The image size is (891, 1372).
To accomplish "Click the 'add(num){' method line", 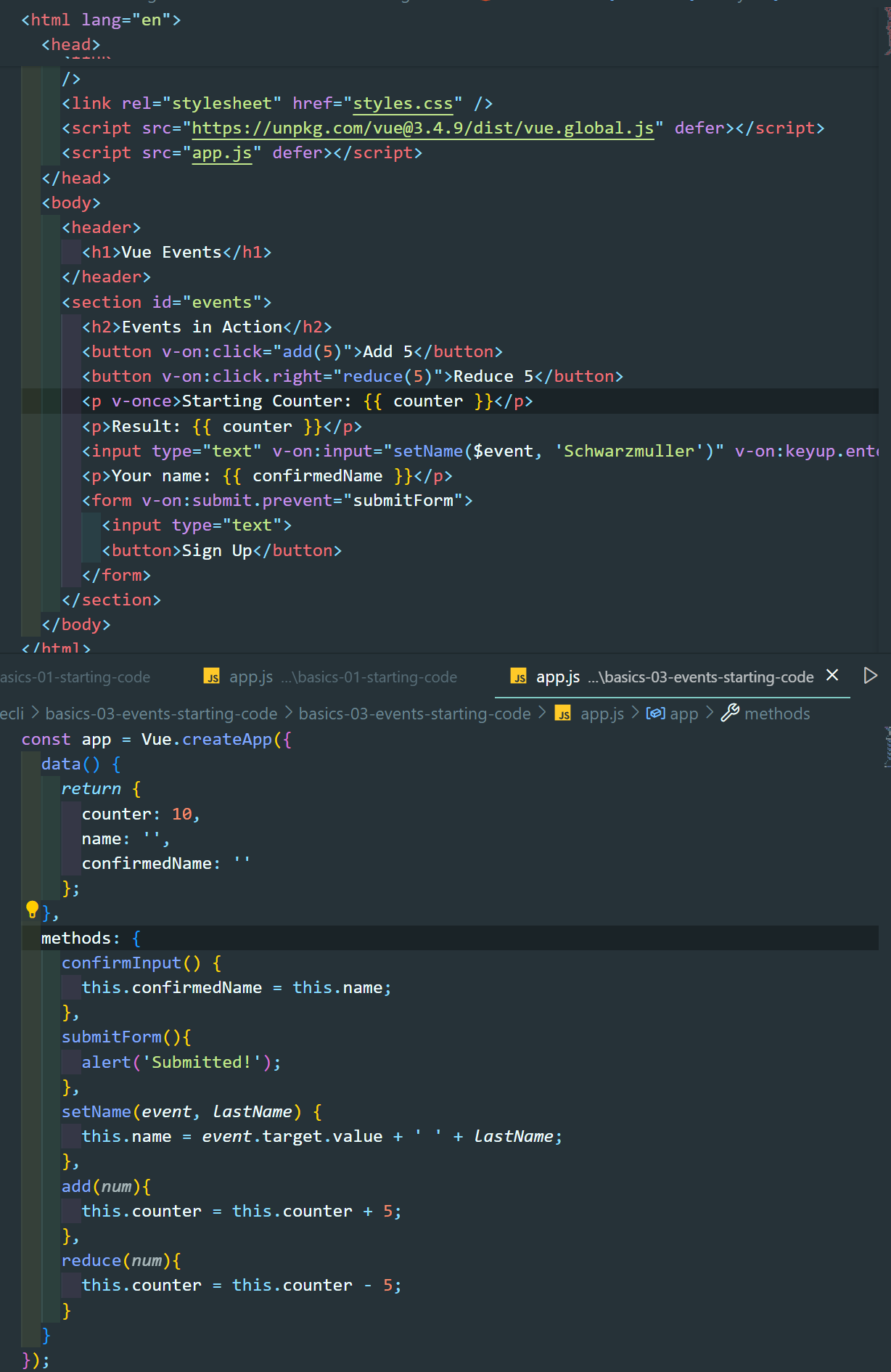I will click(106, 1186).
